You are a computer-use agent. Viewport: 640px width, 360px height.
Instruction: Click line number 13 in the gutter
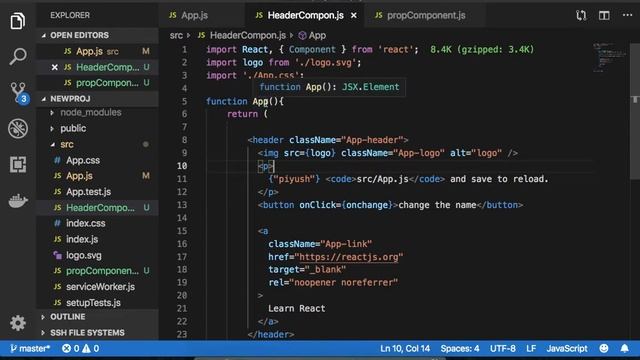point(182,205)
